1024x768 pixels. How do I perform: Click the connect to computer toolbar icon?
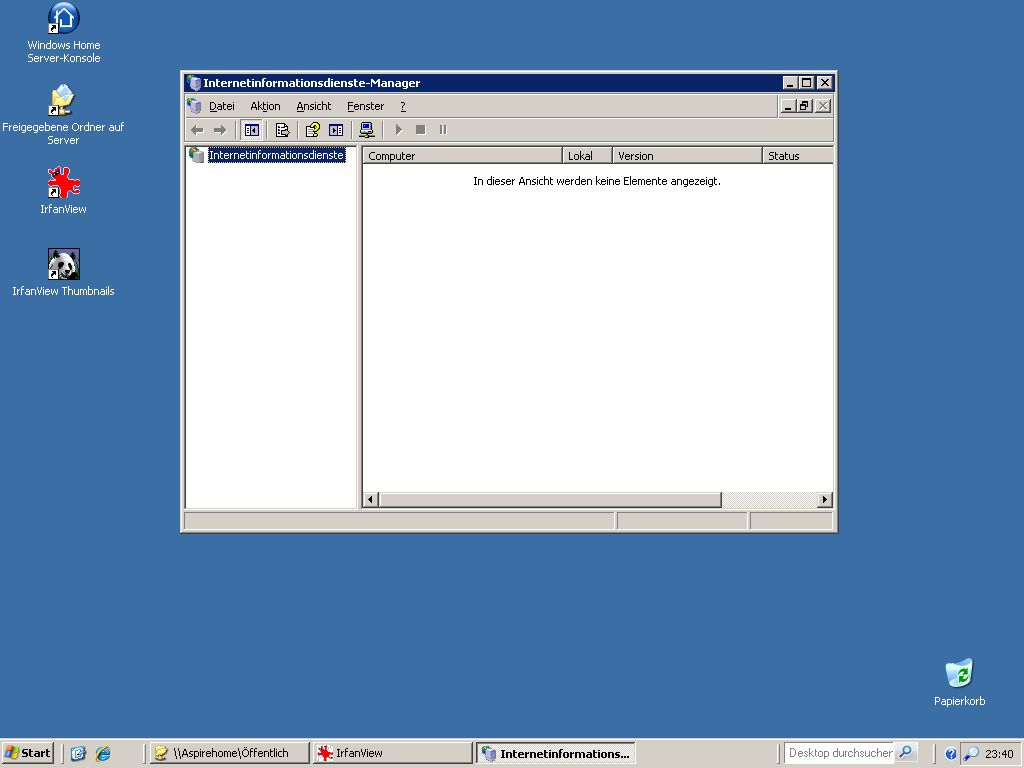(367, 129)
